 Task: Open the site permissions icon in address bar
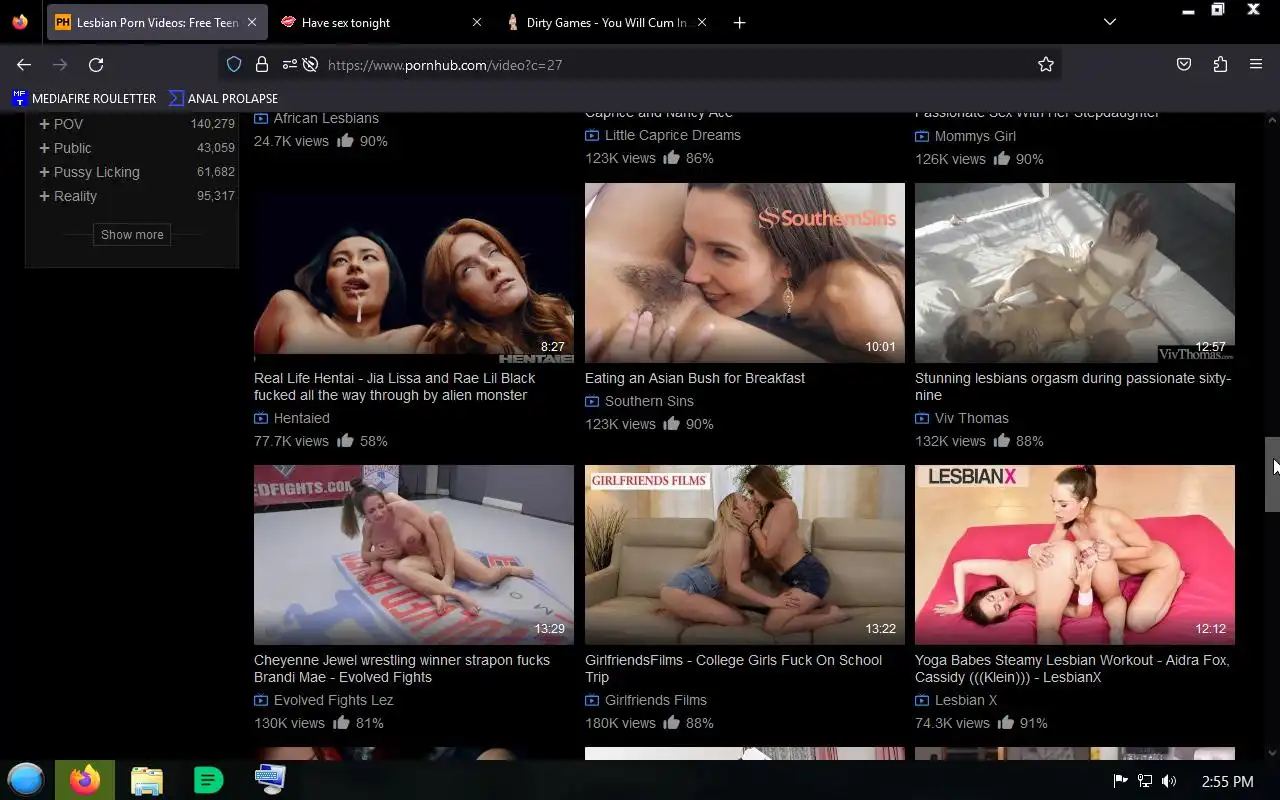tap(289, 64)
